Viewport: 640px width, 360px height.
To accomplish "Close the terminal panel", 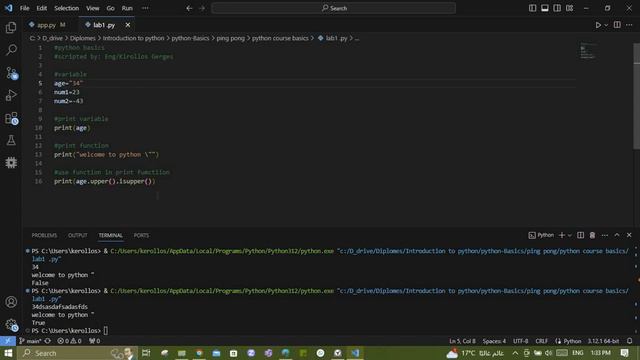I will coord(629,235).
